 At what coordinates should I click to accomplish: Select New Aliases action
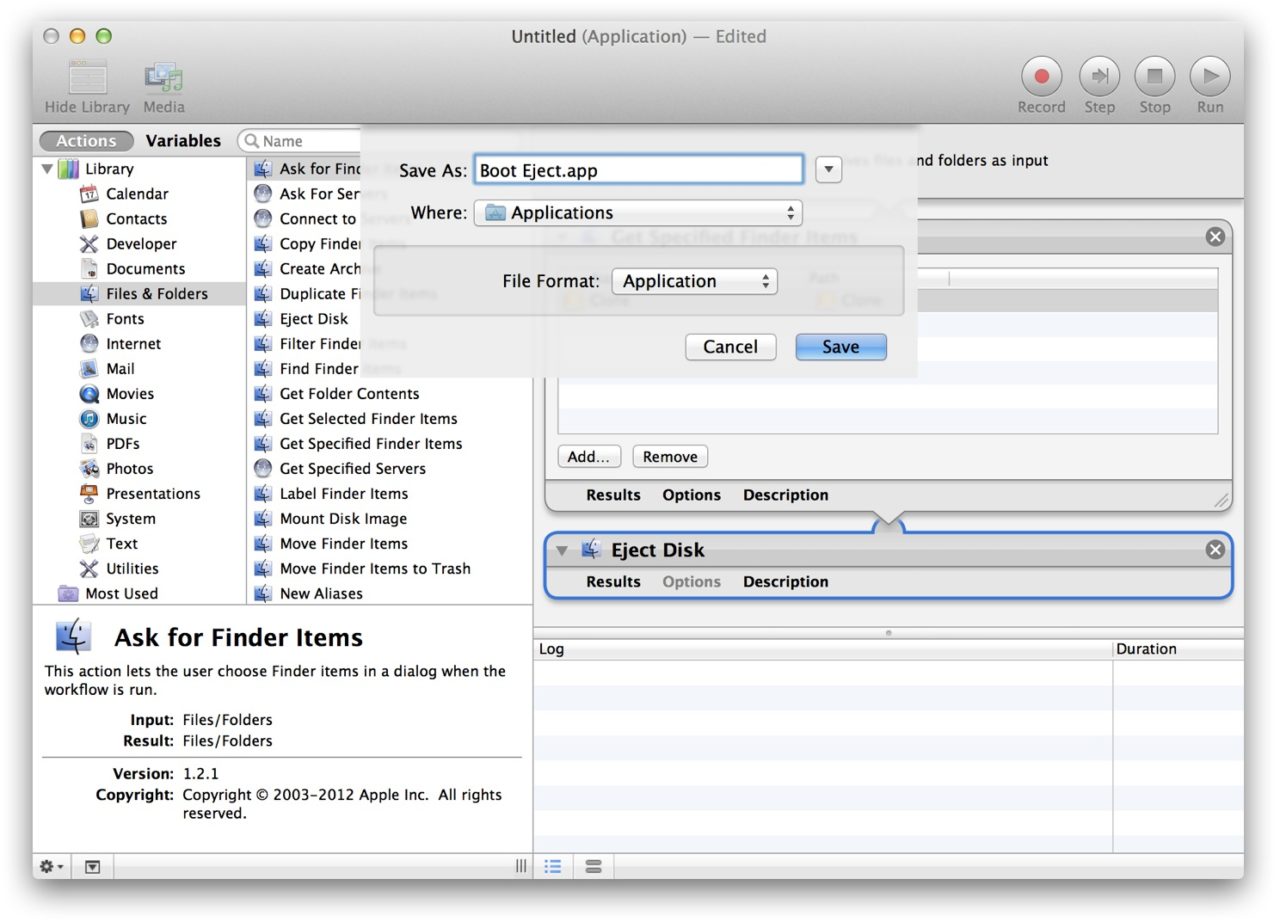coord(321,594)
